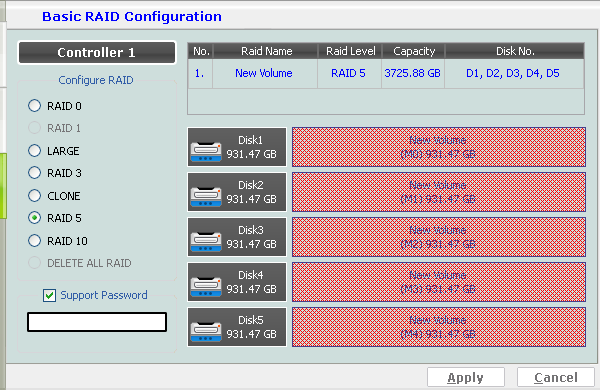The height and width of the screenshot is (390, 600).
Task: Select the RAID 1 radio button
Action: tap(34, 128)
